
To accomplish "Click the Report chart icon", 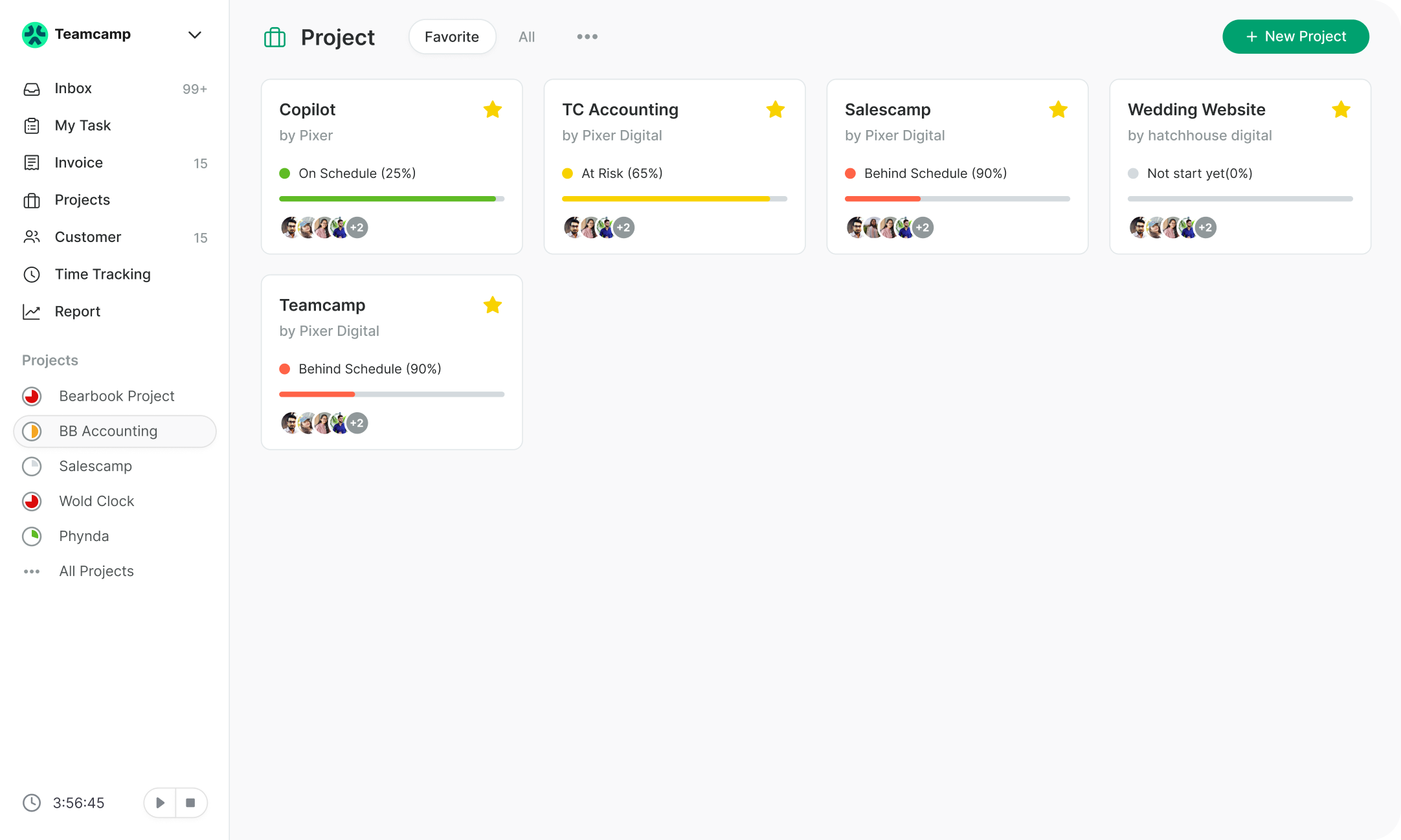I will pyautogui.click(x=32, y=312).
